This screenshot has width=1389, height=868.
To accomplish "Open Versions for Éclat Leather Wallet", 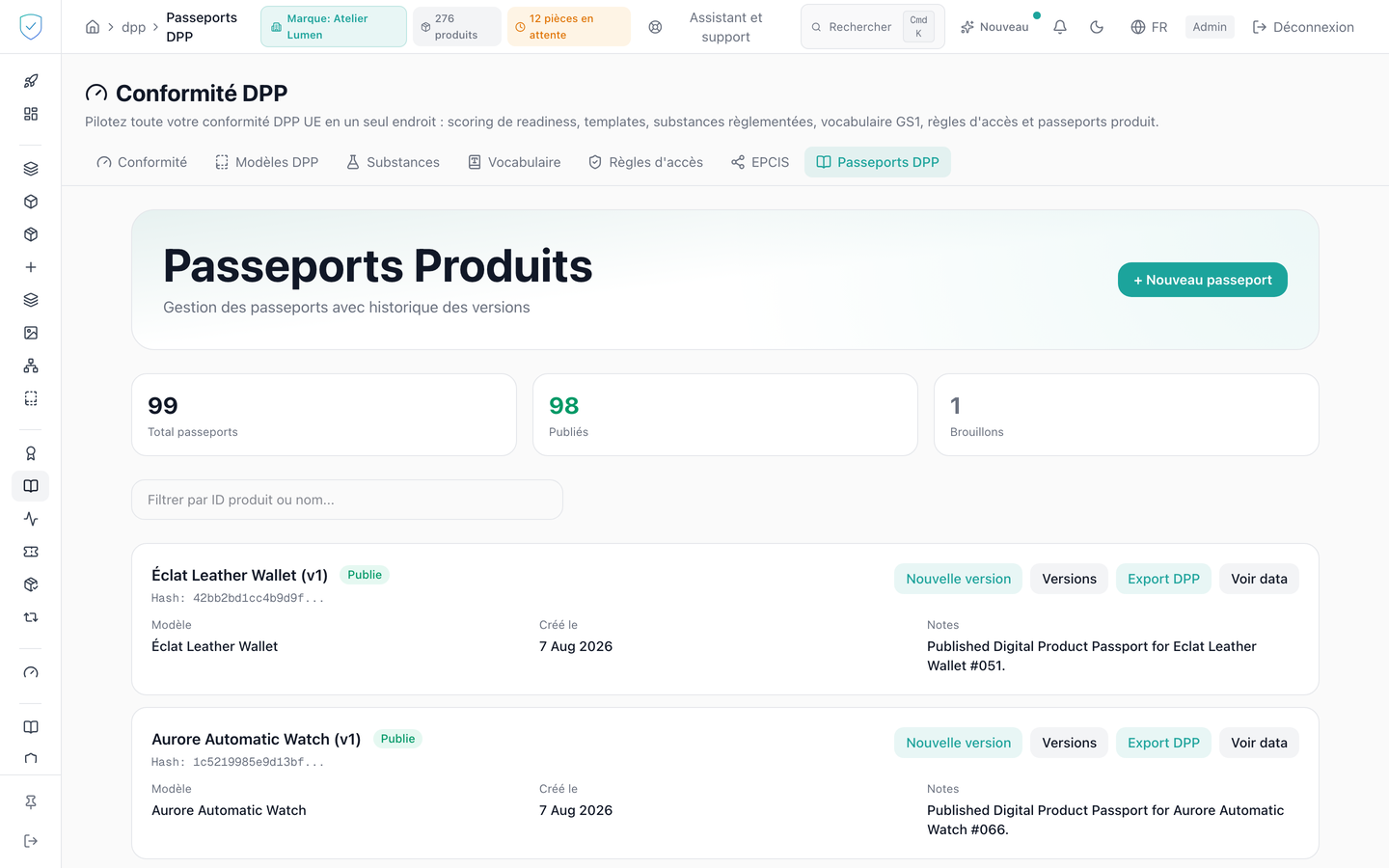I will tap(1069, 579).
